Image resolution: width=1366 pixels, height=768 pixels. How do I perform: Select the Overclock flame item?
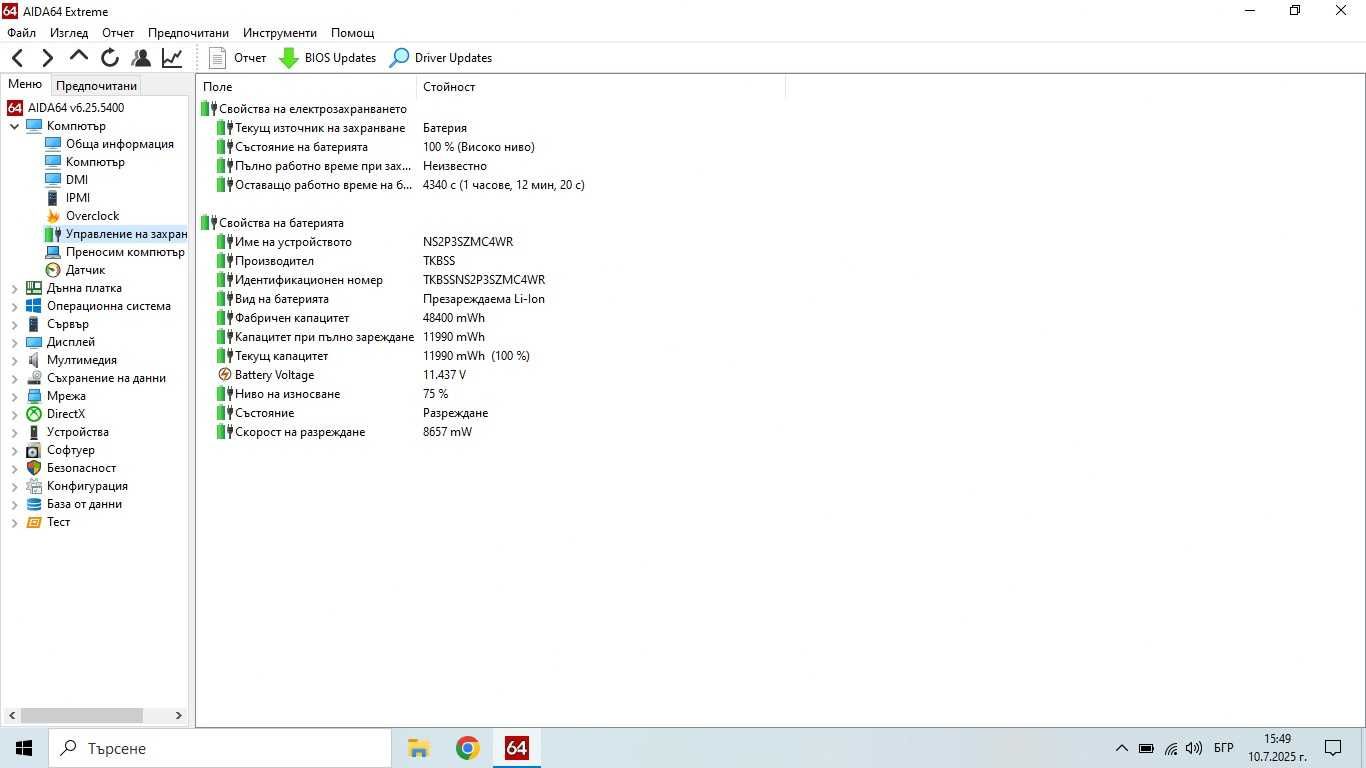(82, 216)
